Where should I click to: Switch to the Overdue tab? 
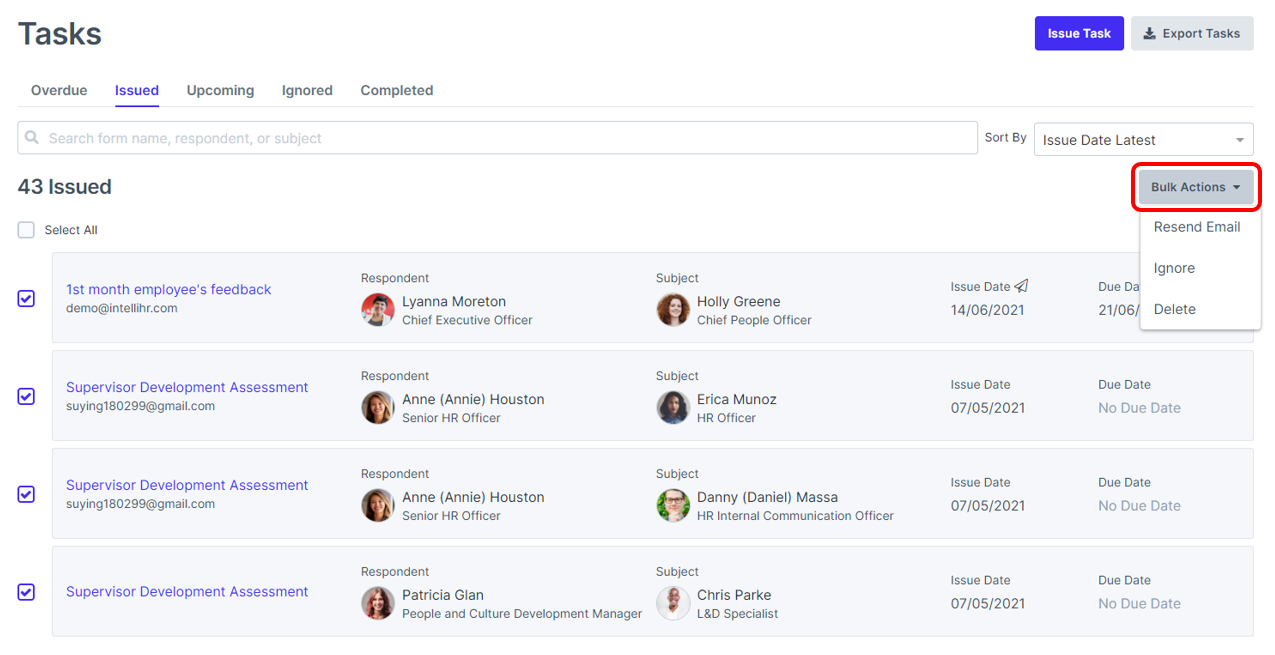58,90
